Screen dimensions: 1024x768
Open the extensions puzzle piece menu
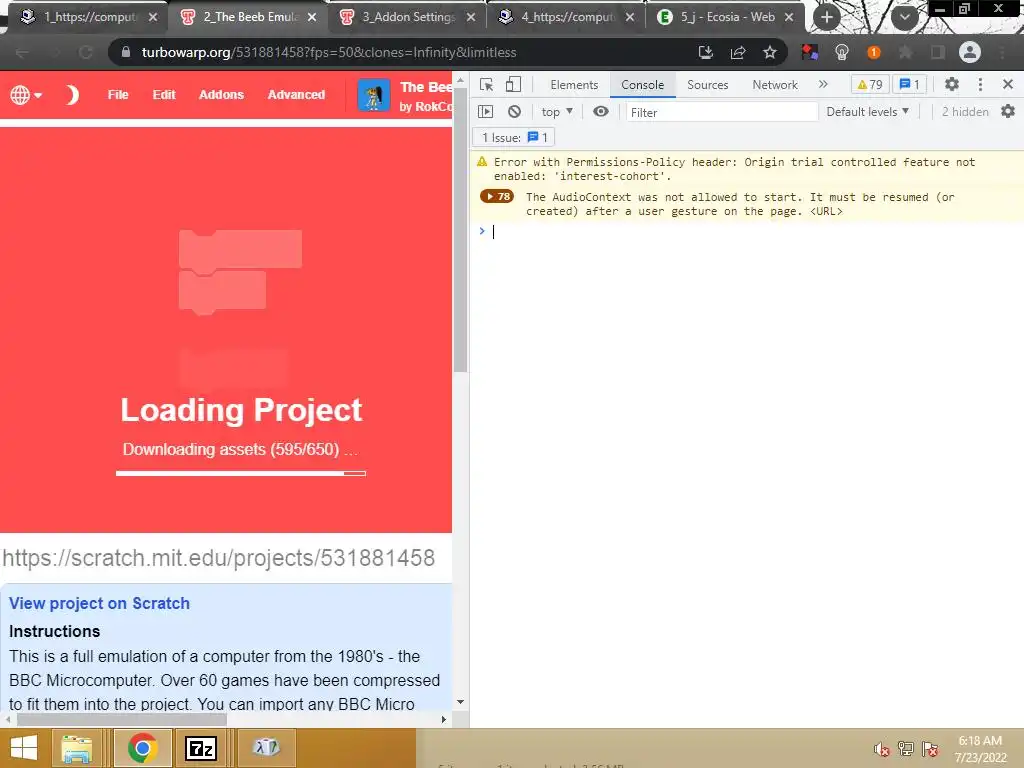pos(905,52)
